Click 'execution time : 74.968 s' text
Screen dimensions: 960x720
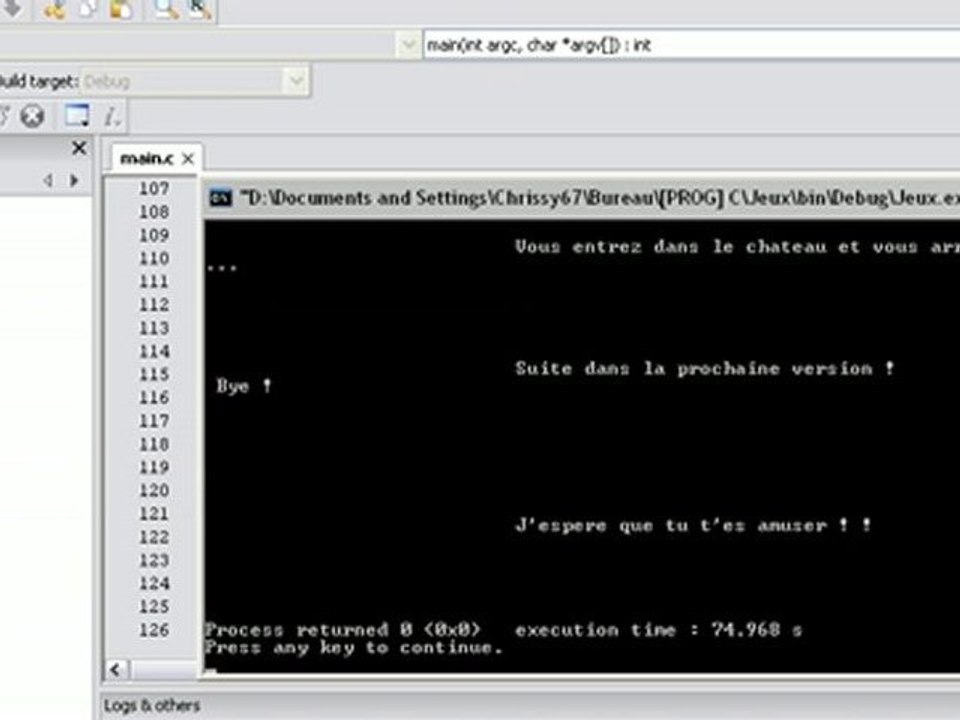pyautogui.click(x=659, y=629)
